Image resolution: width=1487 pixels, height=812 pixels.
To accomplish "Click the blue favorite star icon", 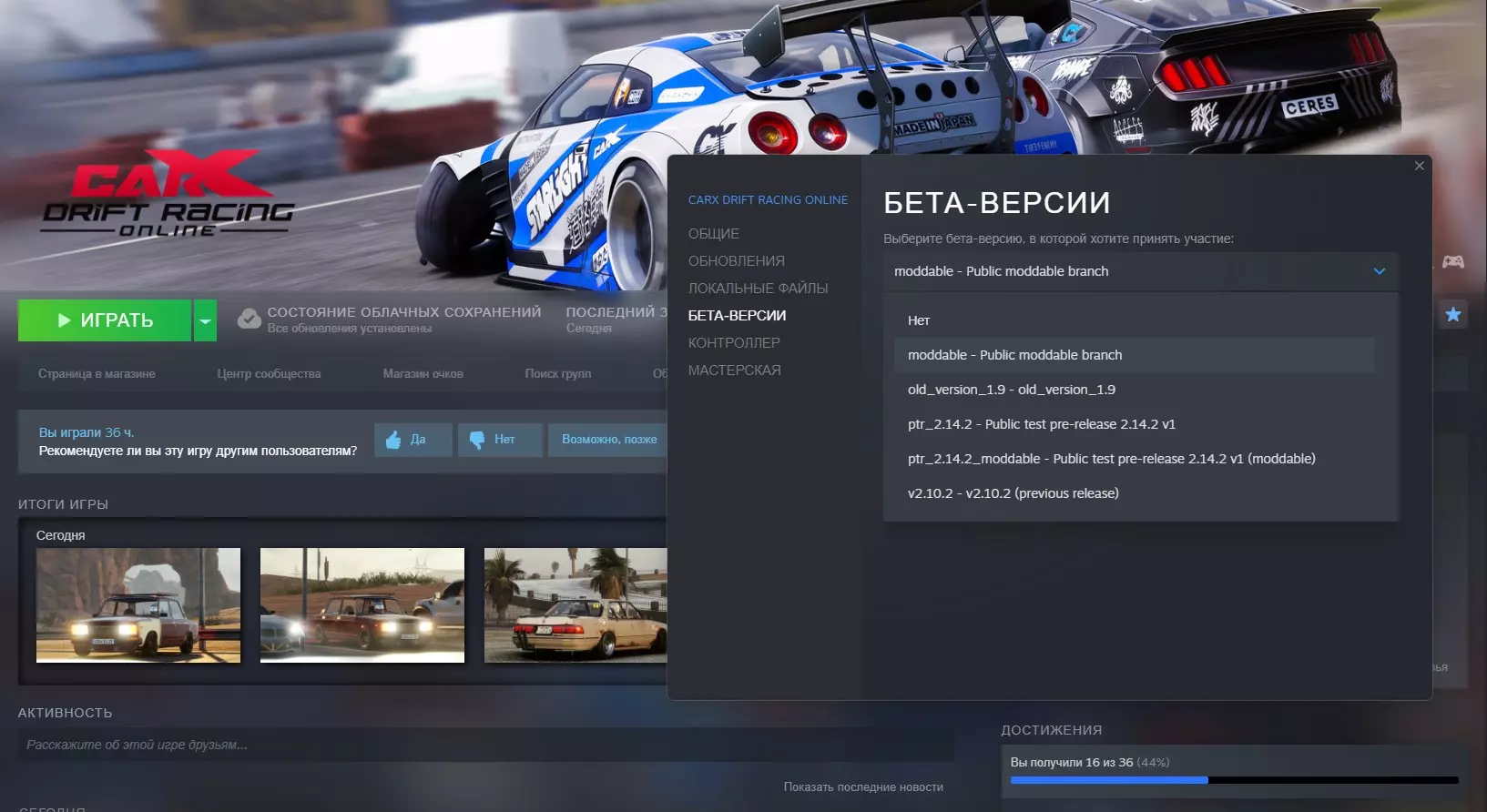I will click(x=1453, y=315).
